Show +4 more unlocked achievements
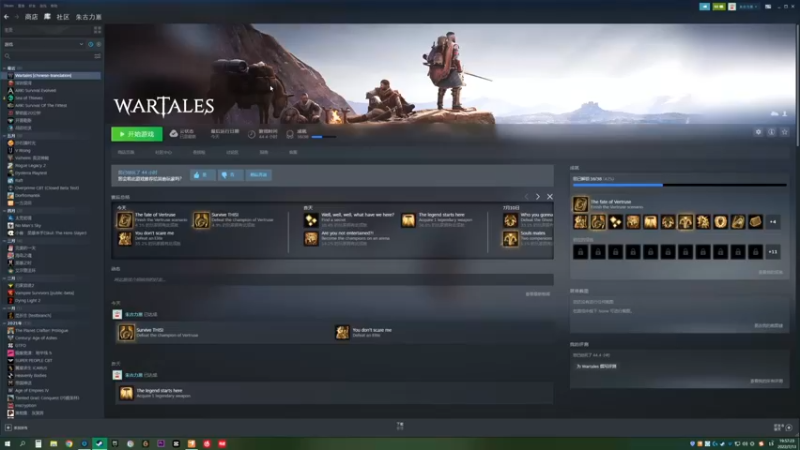 pos(773,222)
